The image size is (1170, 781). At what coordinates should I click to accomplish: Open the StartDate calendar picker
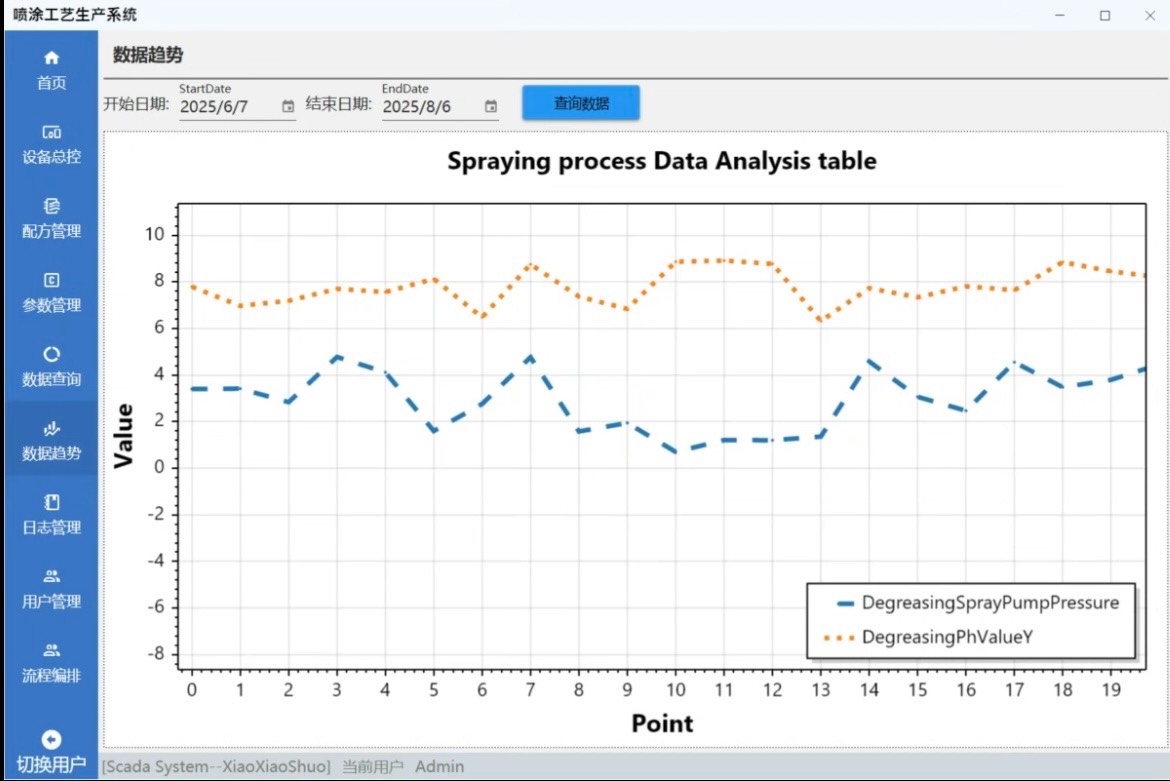click(288, 106)
